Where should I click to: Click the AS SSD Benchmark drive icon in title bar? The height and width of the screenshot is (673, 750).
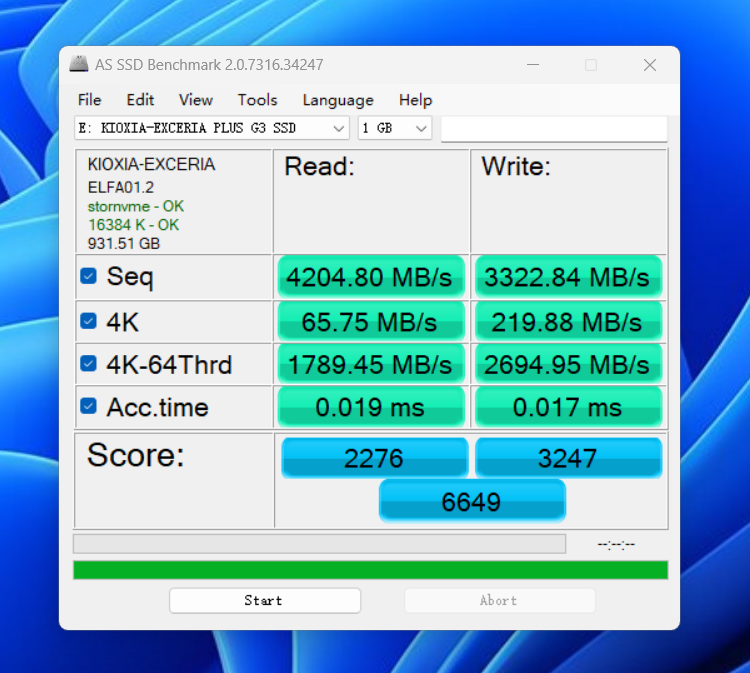[79, 64]
